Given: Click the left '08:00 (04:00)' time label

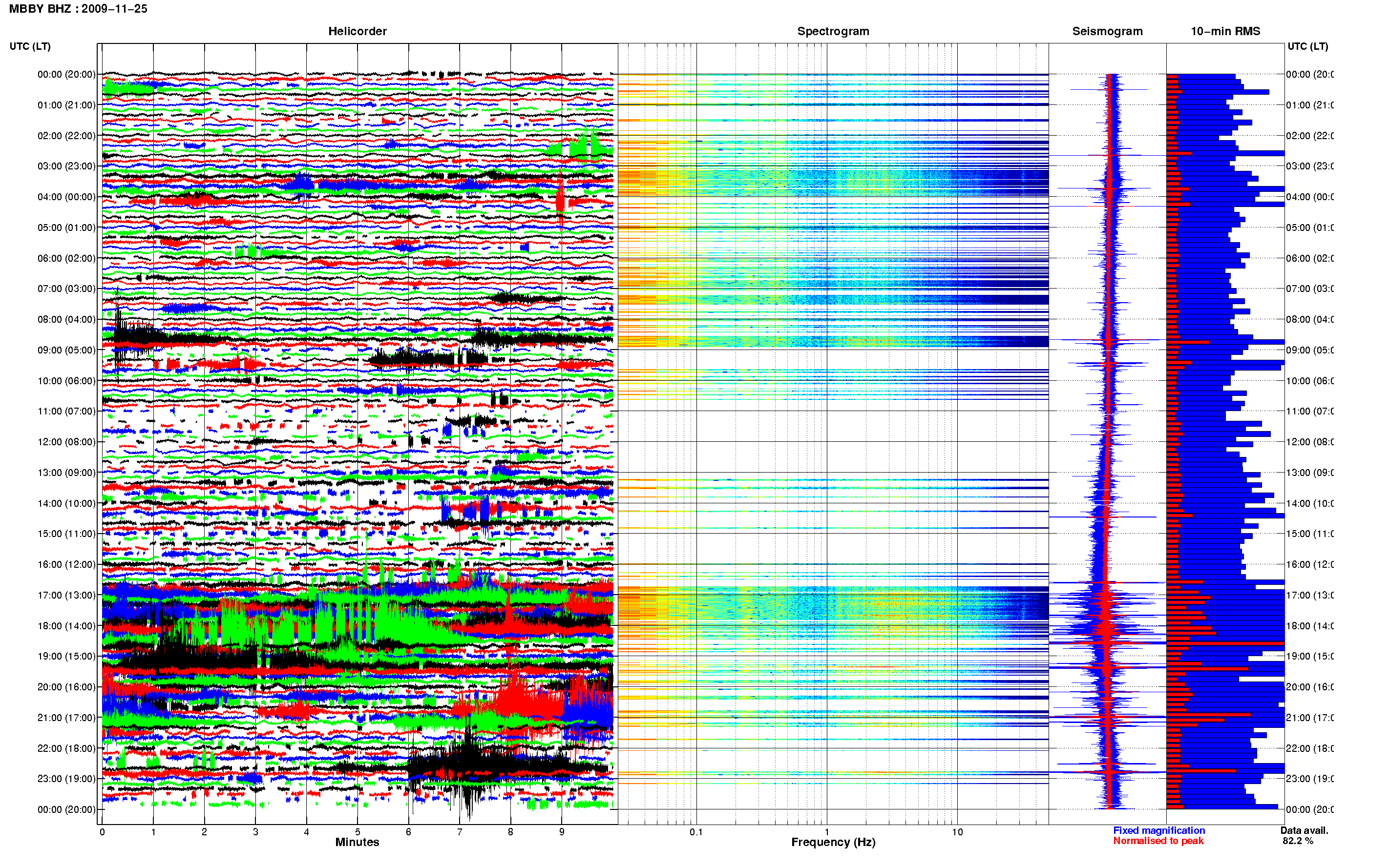Looking at the screenshot, I should tap(66, 319).
